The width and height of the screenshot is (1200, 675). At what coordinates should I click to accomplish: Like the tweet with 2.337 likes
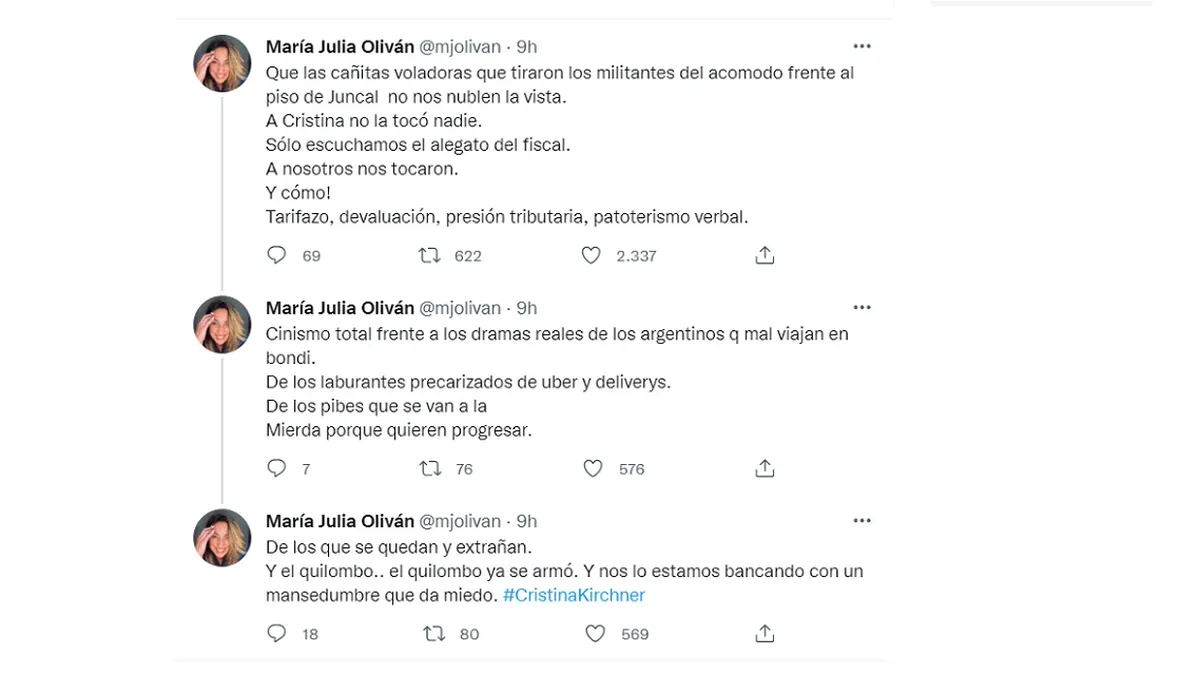pyautogui.click(x=591, y=255)
